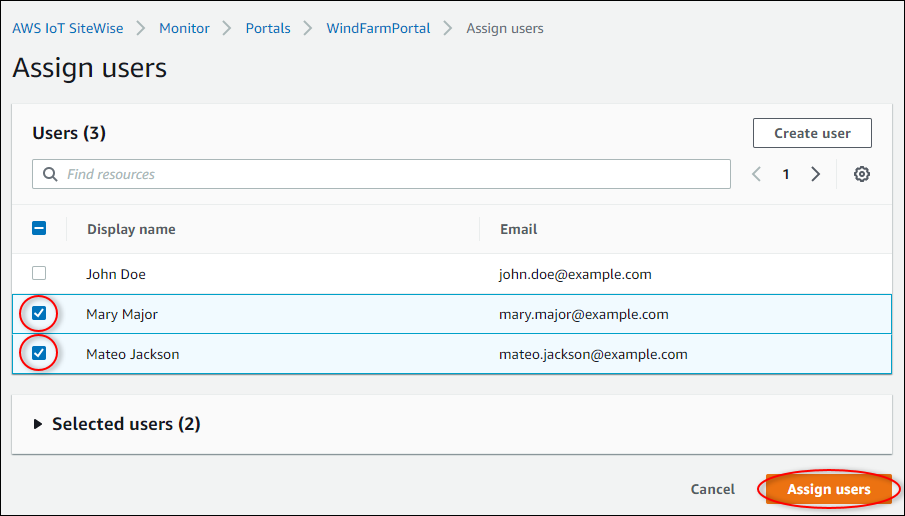Go to the previous page arrow
Image resolution: width=905 pixels, height=516 pixels.
[756, 174]
